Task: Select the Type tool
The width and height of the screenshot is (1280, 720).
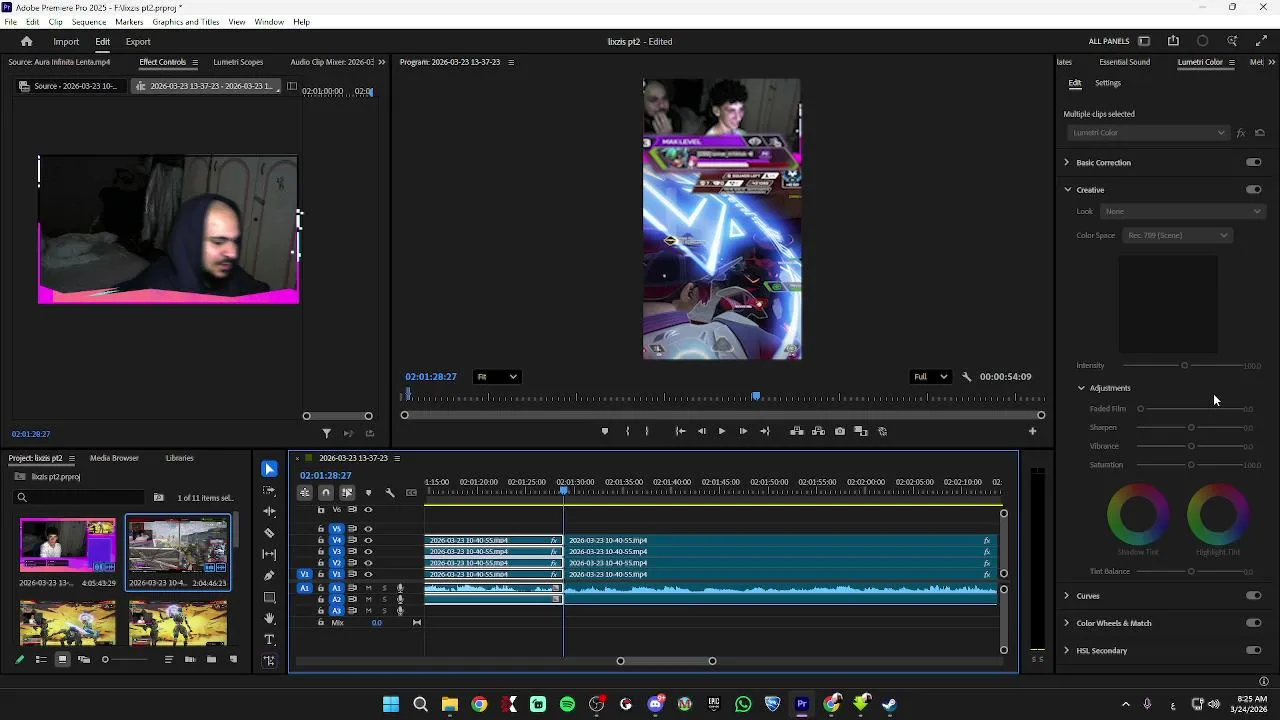Action: (269, 640)
